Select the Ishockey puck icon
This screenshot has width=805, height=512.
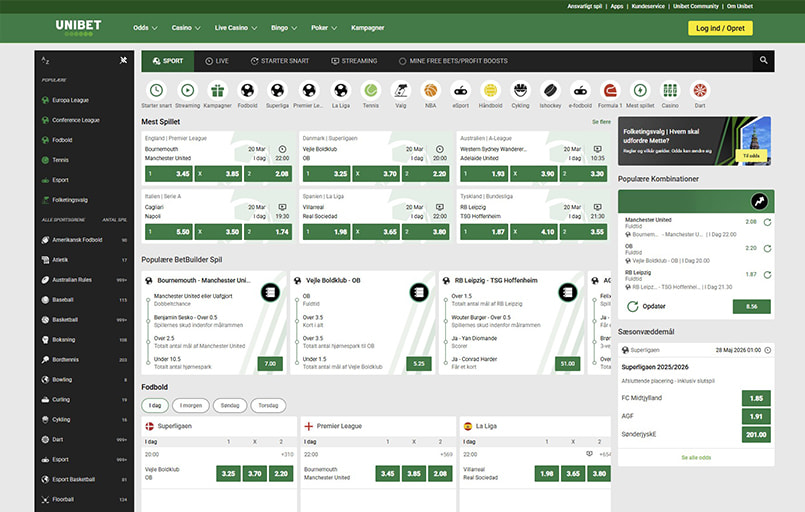[x=550, y=90]
